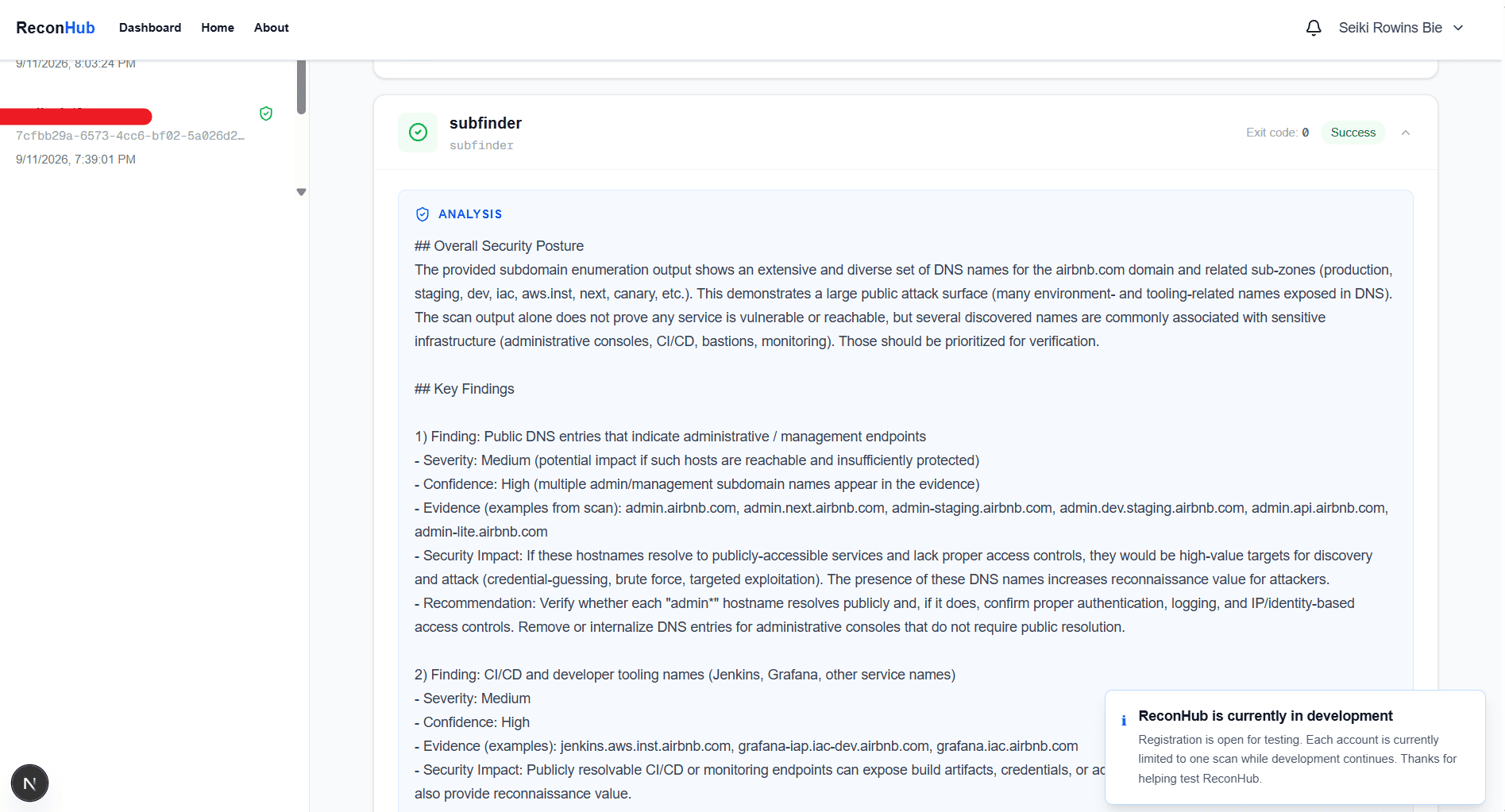Click the monospace subfinder command label
1505x812 pixels.
click(481, 146)
